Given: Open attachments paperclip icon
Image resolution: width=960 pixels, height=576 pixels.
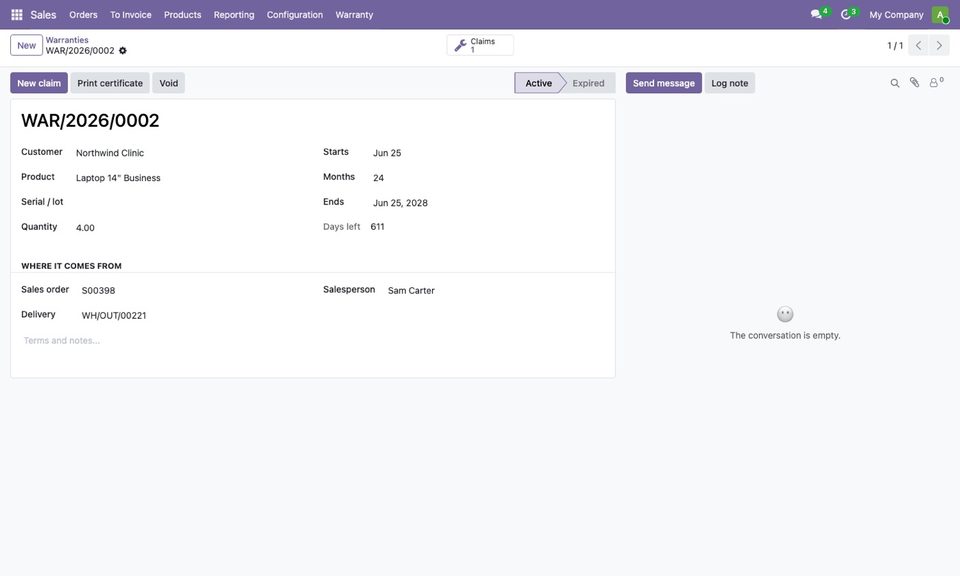Looking at the screenshot, I should tap(914, 83).
